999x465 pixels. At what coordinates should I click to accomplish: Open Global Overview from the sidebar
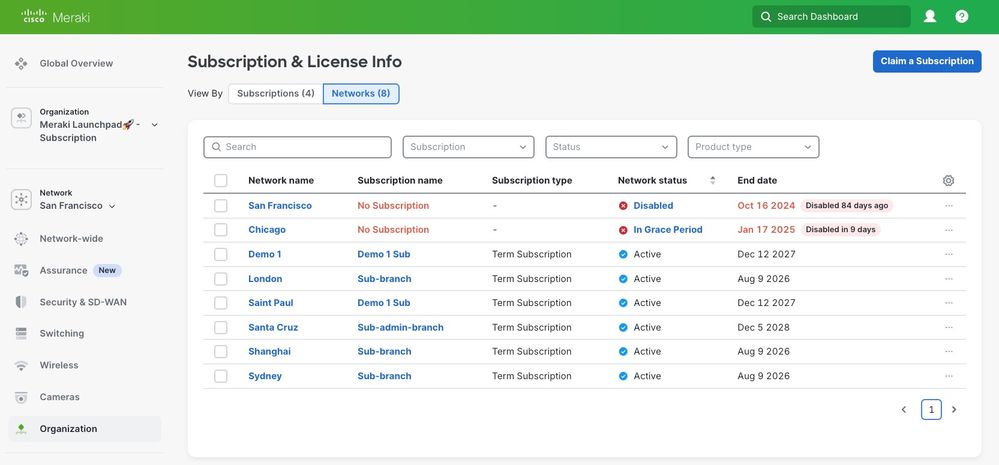click(76, 64)
